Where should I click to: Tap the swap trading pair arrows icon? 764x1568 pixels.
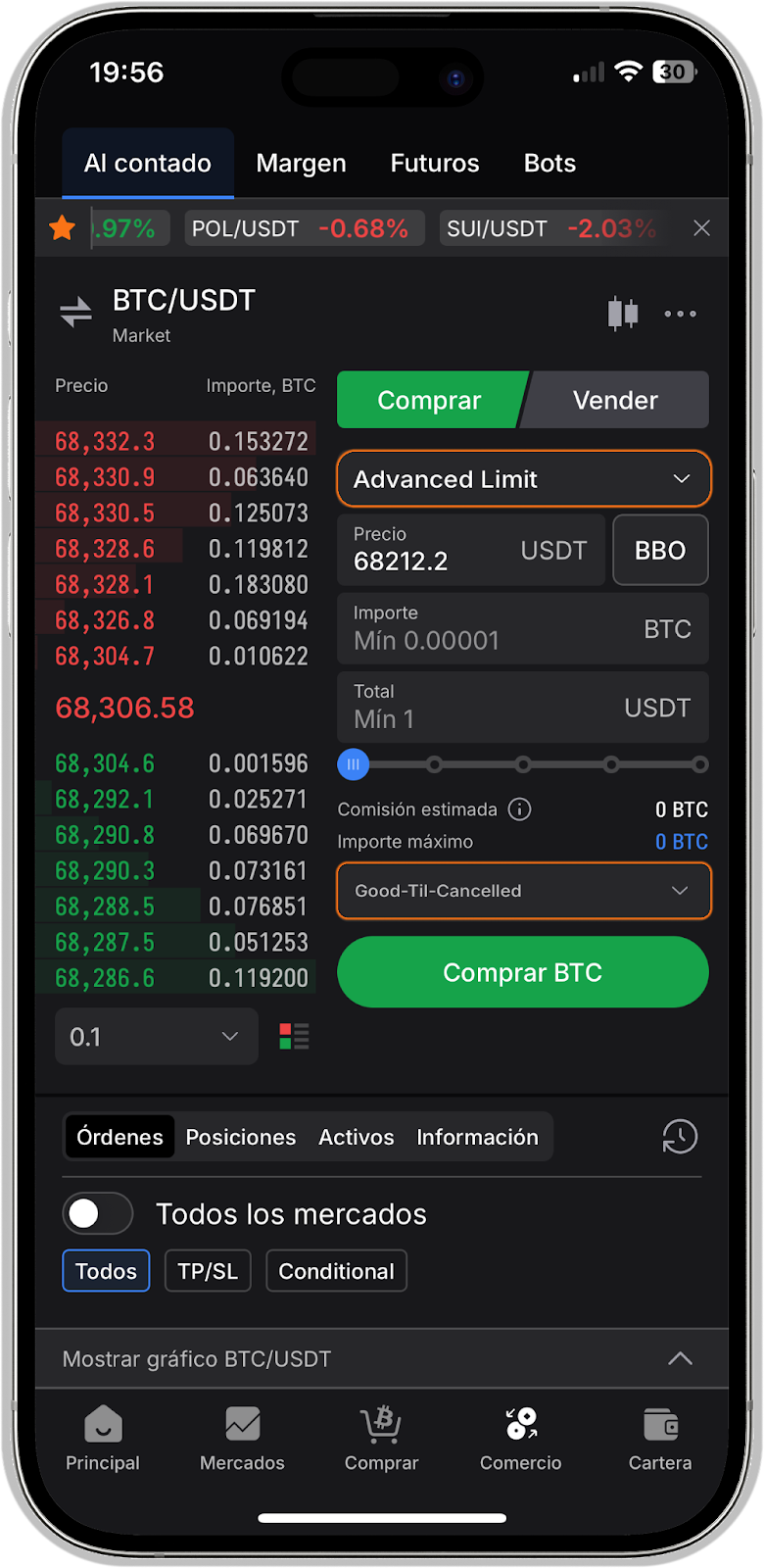click(x=75, y=313)
